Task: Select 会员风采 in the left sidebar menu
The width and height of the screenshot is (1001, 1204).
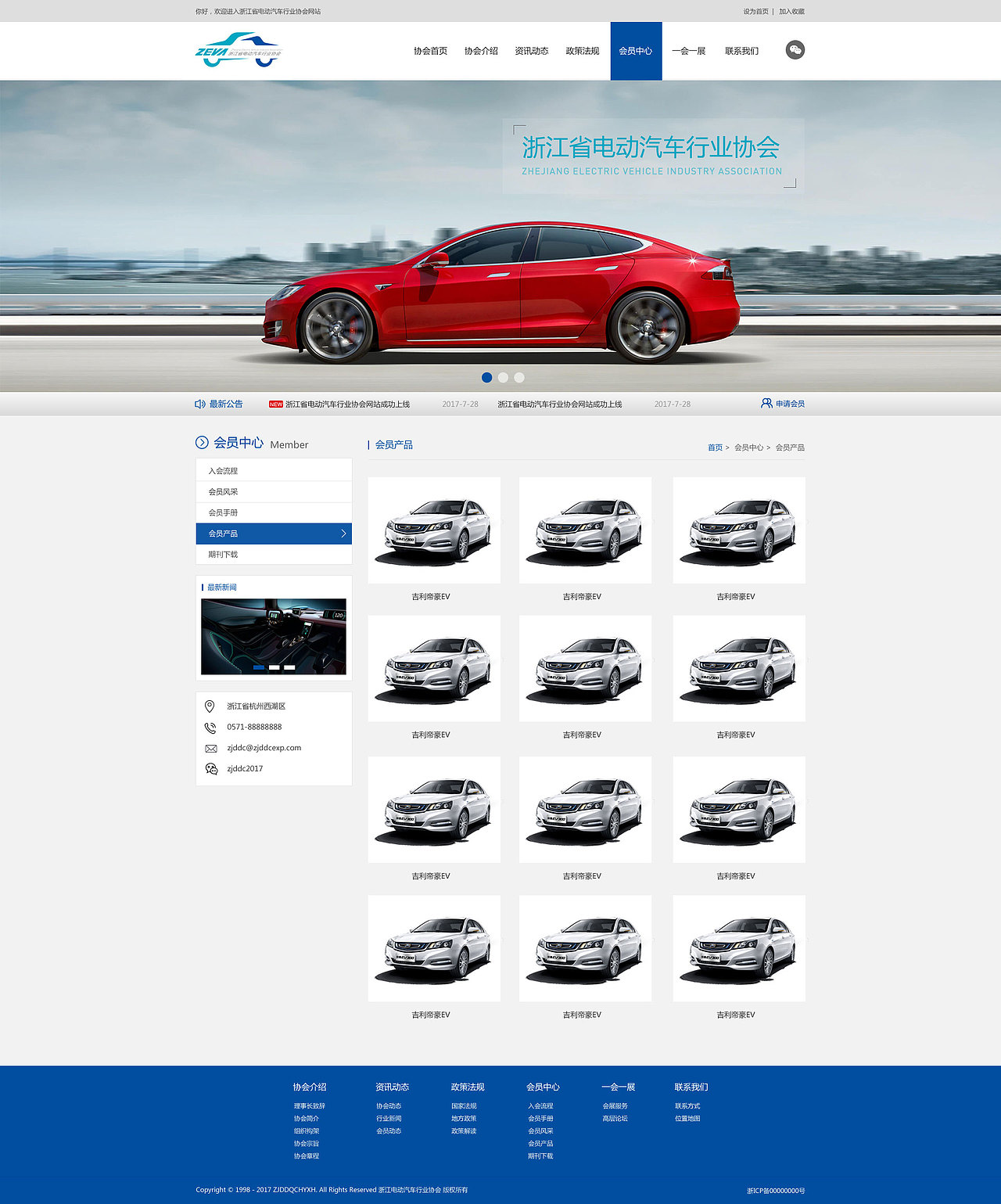Action: pyautogui.click(x=274, y=492)
